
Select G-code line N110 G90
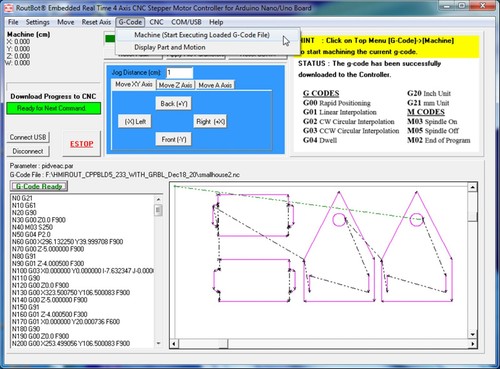pyautogui.click(x=26, y=278)
